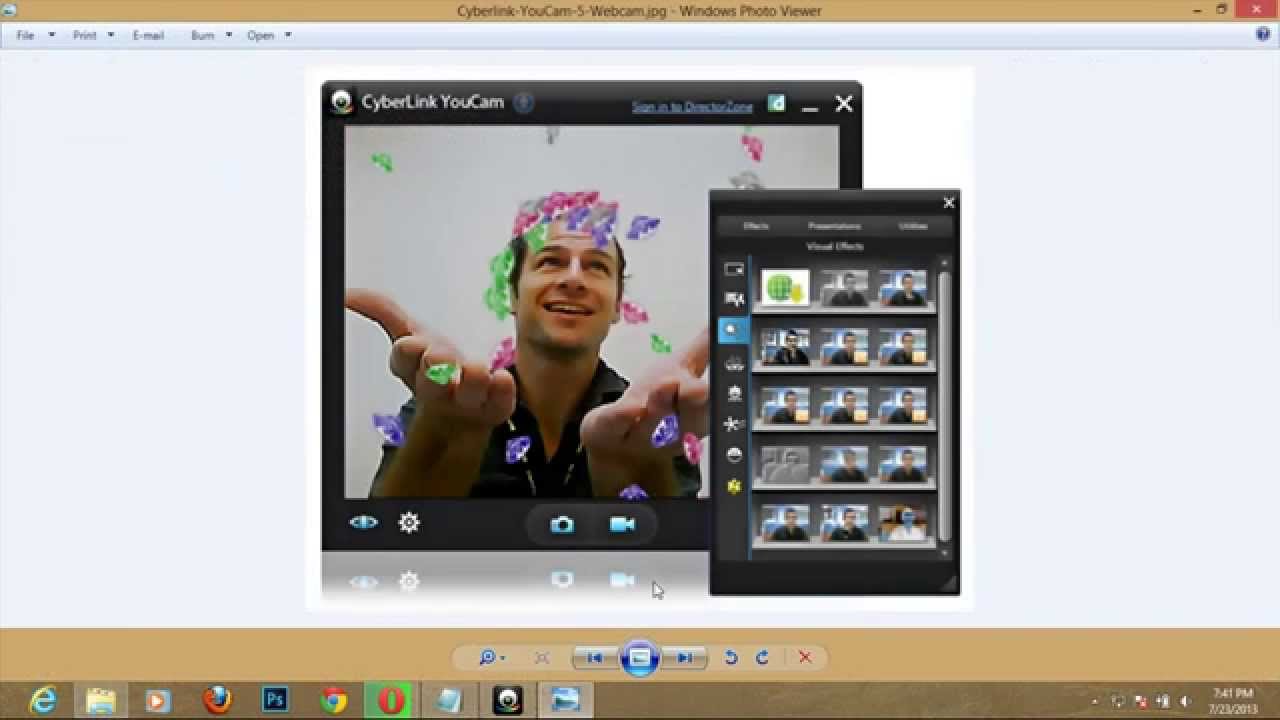This screenshot has width=1280, height=720.
Task: Click the E-mail toolbar command
Action: pos(148,35)
